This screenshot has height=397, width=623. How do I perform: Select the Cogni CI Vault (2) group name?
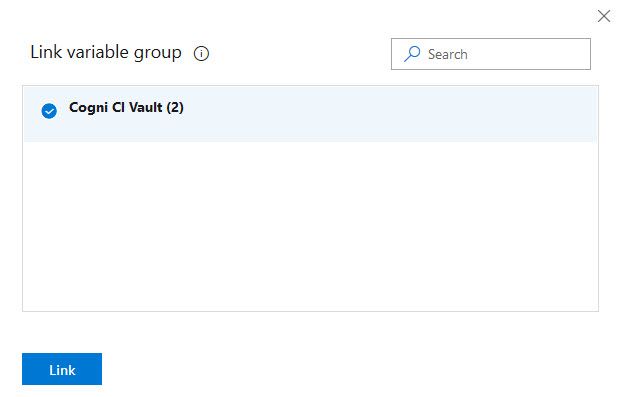(x=126, y=107)
